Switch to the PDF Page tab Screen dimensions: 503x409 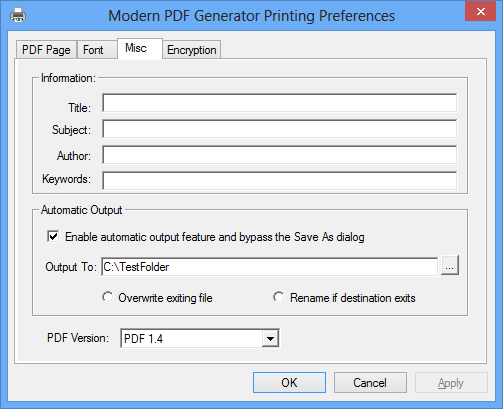pyautogui.click(x=46, y=50)
